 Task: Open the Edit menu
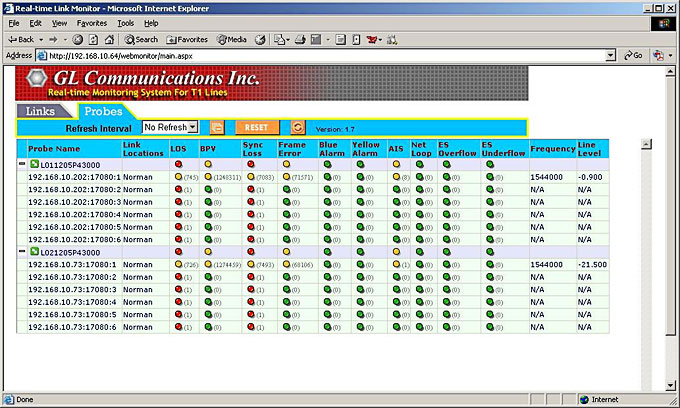click(36, 23)
